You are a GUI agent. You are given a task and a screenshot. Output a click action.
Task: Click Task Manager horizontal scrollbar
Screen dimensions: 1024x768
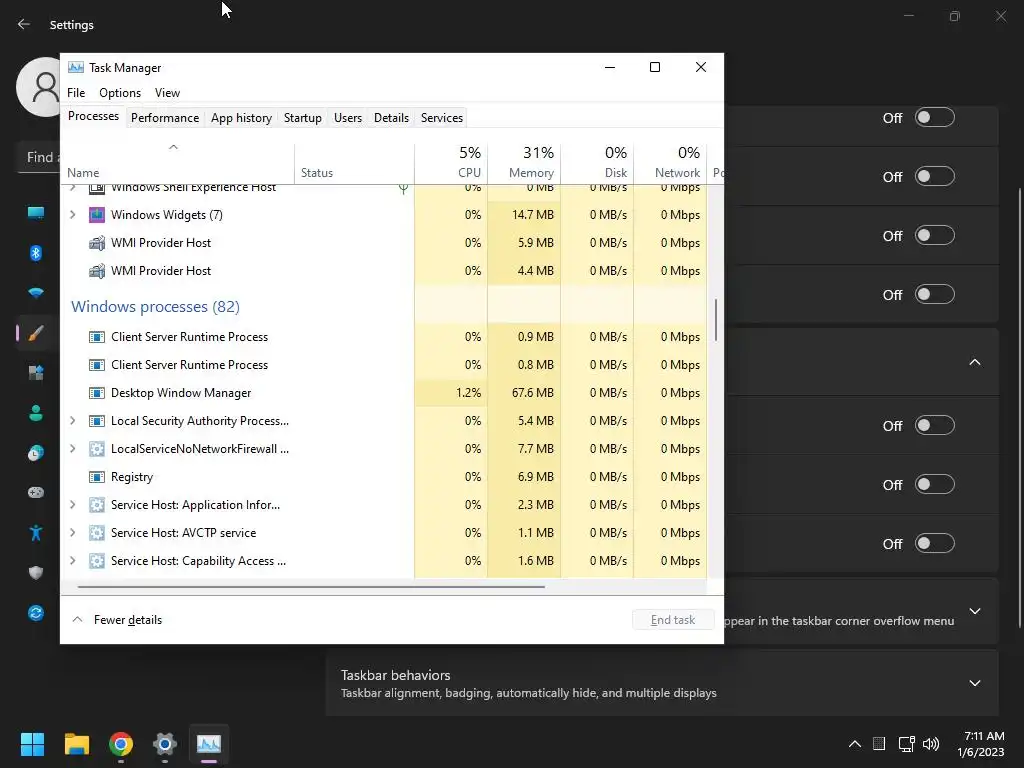(x=311, y=586)
